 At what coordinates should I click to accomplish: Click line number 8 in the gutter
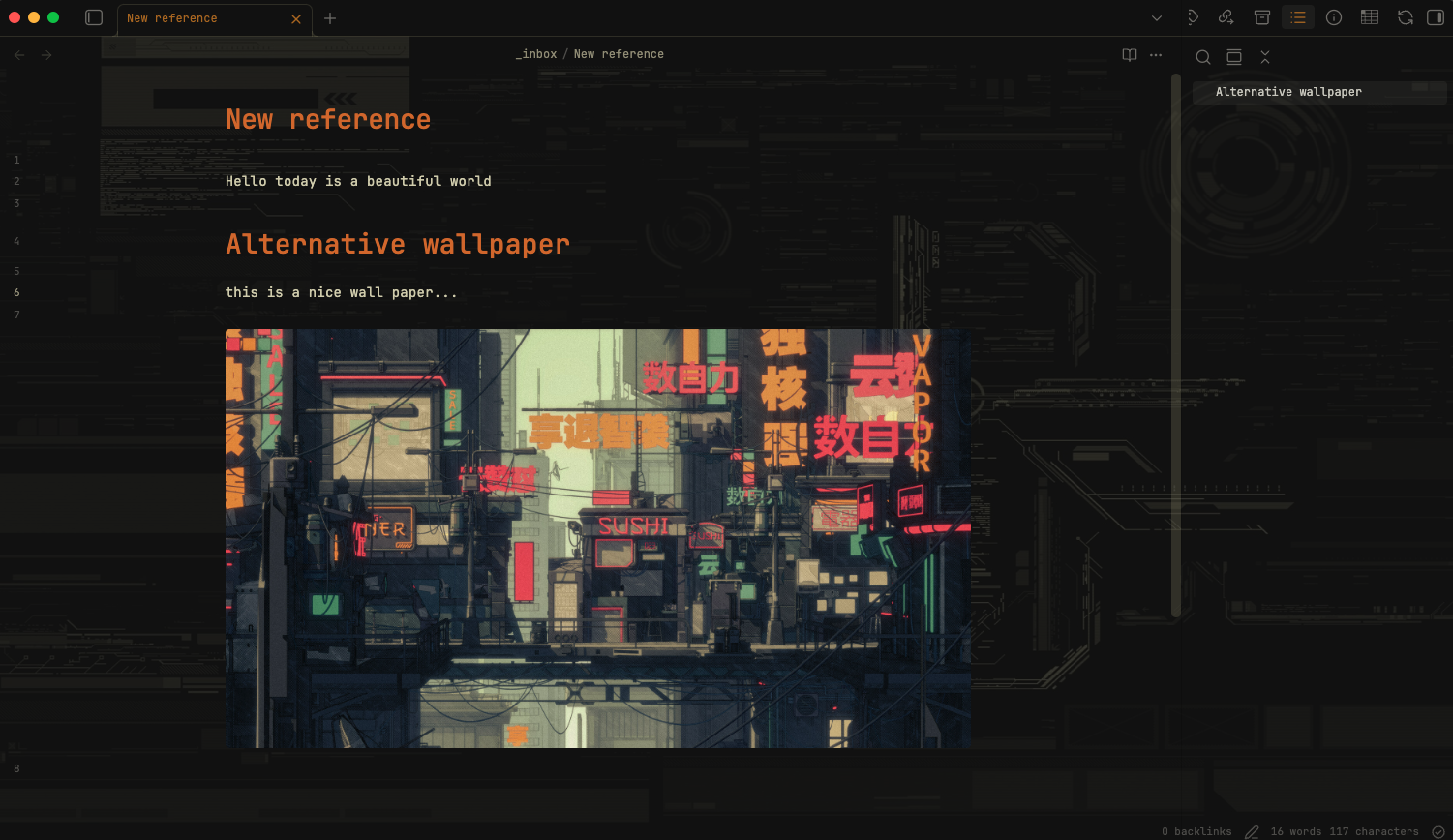pyautogui.click(x=16, y=768)
